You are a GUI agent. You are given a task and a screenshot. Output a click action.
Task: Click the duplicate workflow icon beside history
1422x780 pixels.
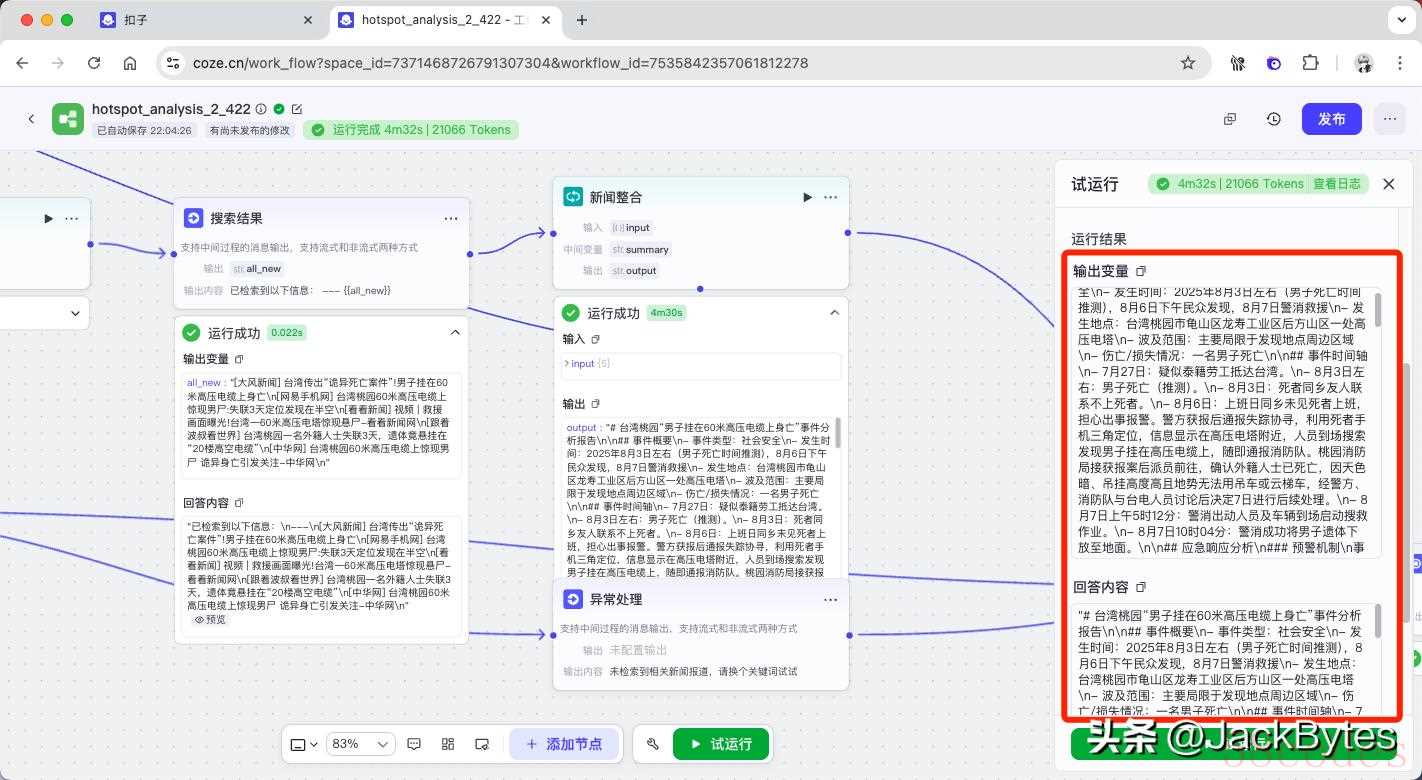click(x=1230, y=119)
